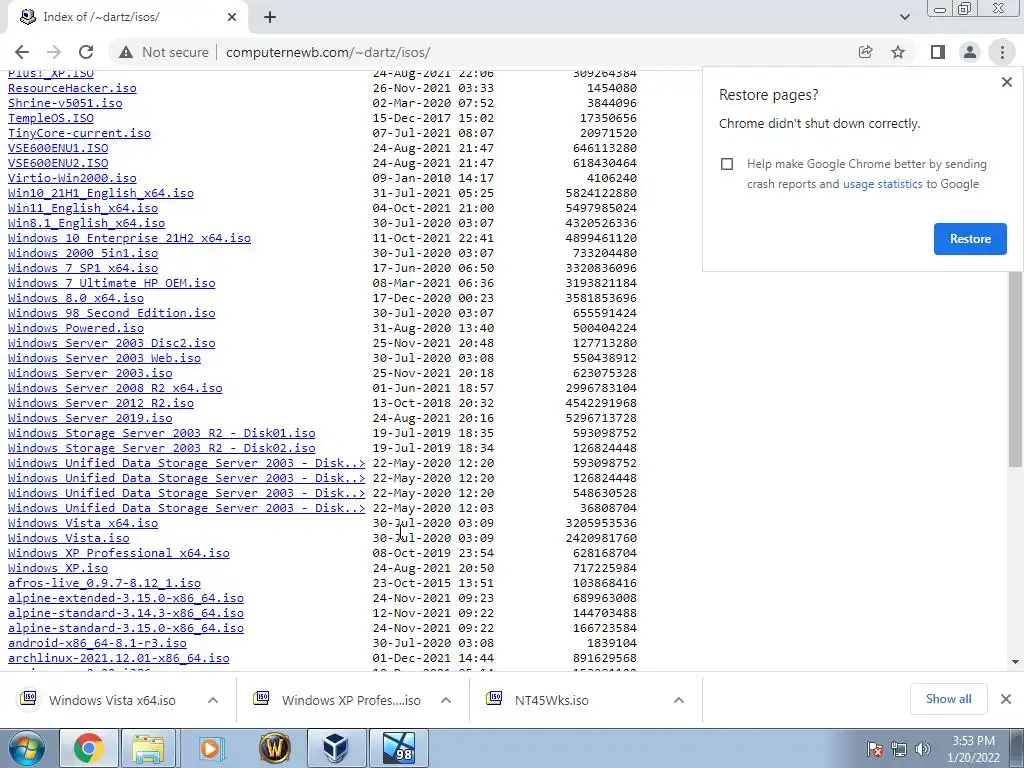Select the Index of /~dartz/isos/ tab

[127, 17]
